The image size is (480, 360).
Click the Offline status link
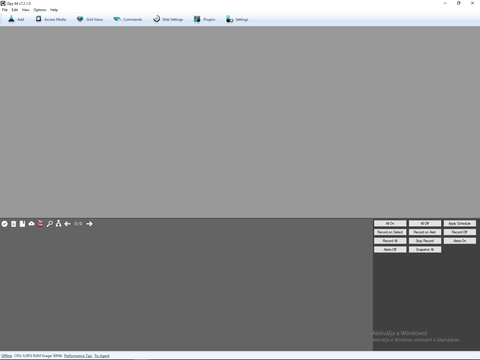(6, 356)
